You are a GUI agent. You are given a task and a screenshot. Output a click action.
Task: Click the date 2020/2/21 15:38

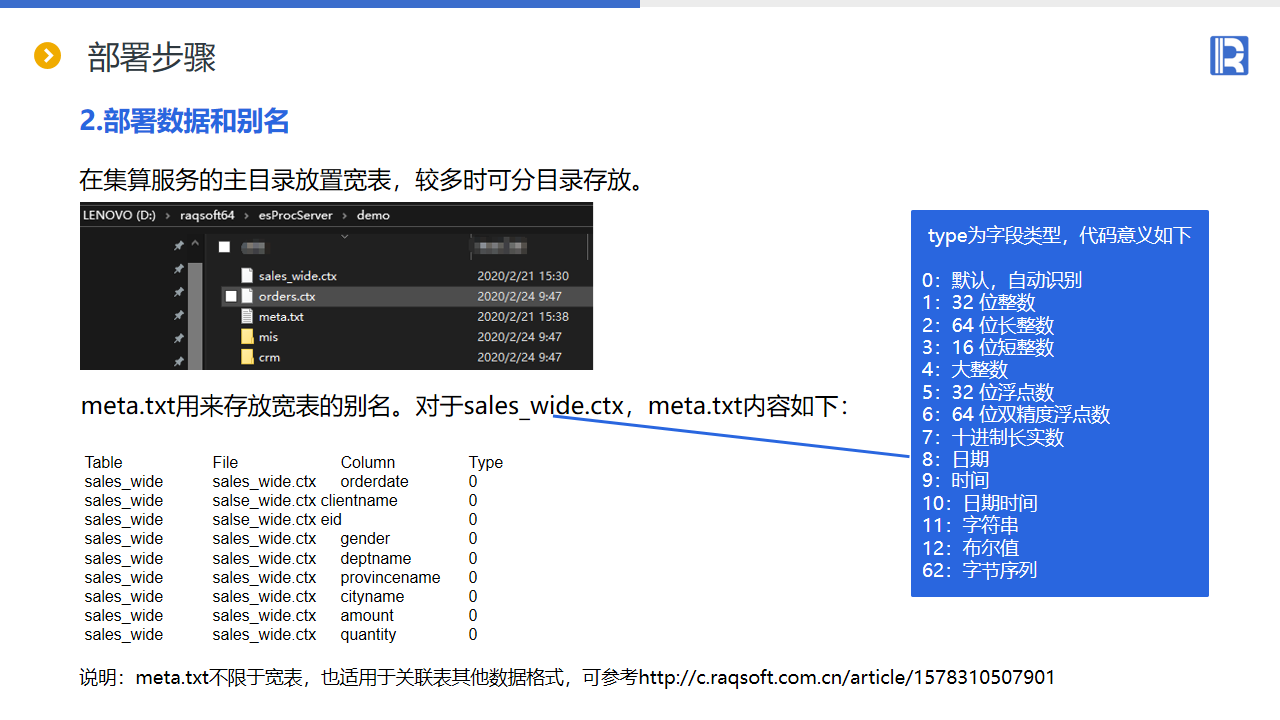pos(523,316)
